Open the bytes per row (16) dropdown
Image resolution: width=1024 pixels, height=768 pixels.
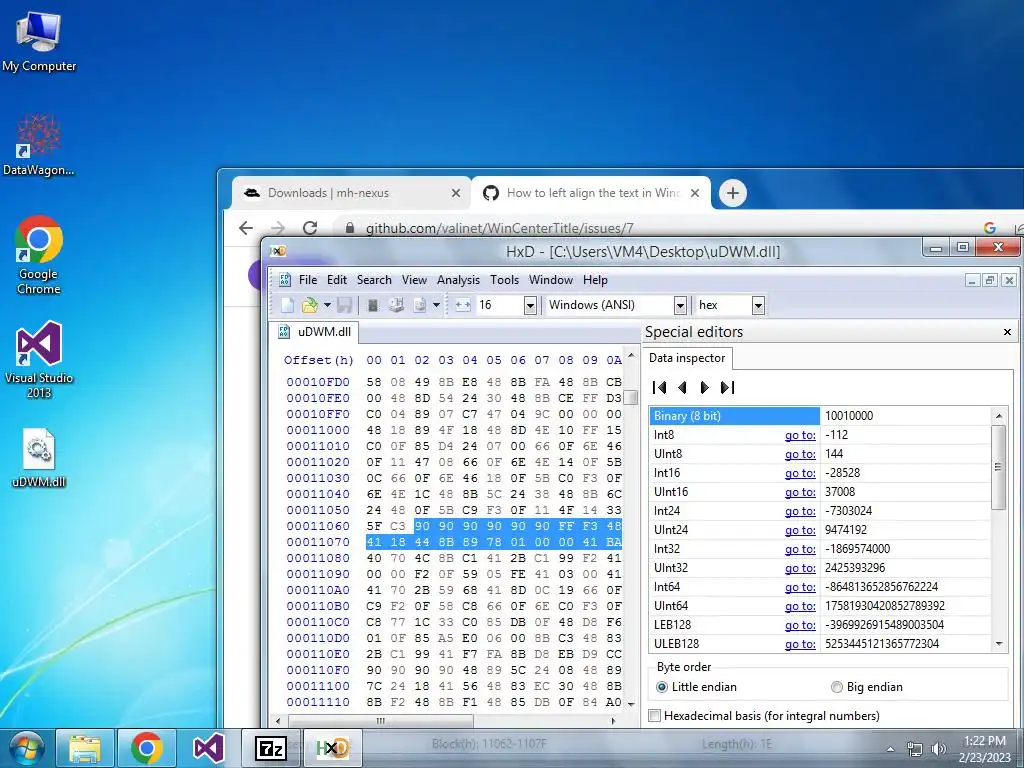[x=530, y=305]
